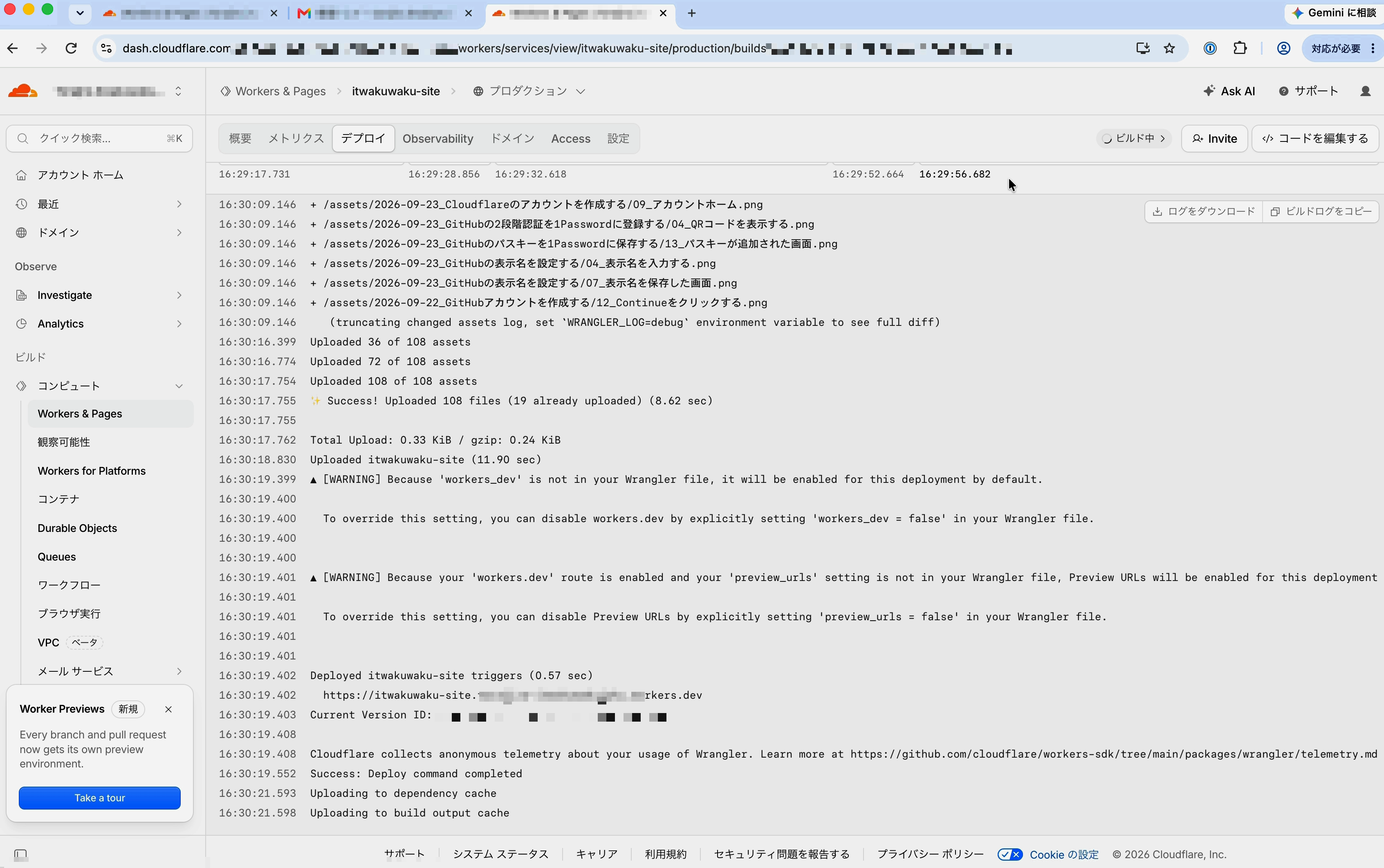Focus the クイック検索 search field
The image size is (1384, 868).
[99, 138]
